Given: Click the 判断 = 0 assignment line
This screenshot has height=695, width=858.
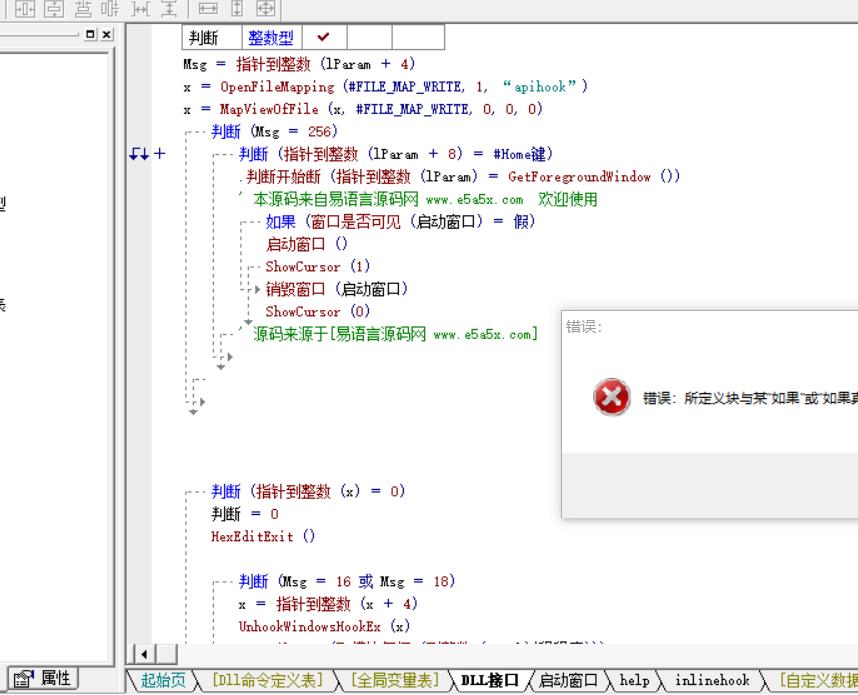Looking at the screenshot, I should pyautogui.click(x=245, y=513).
